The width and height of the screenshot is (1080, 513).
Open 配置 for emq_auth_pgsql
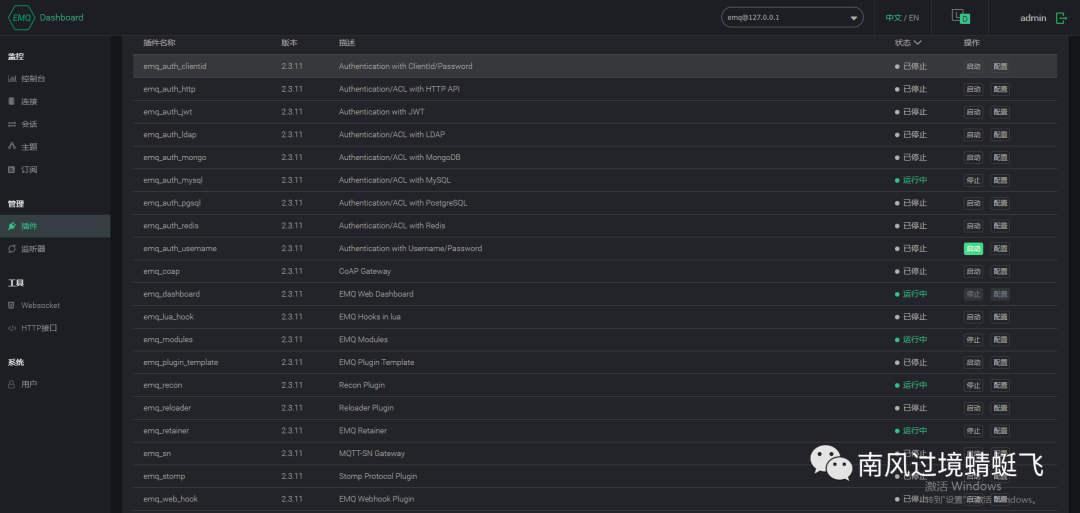tap(1000, 202)
